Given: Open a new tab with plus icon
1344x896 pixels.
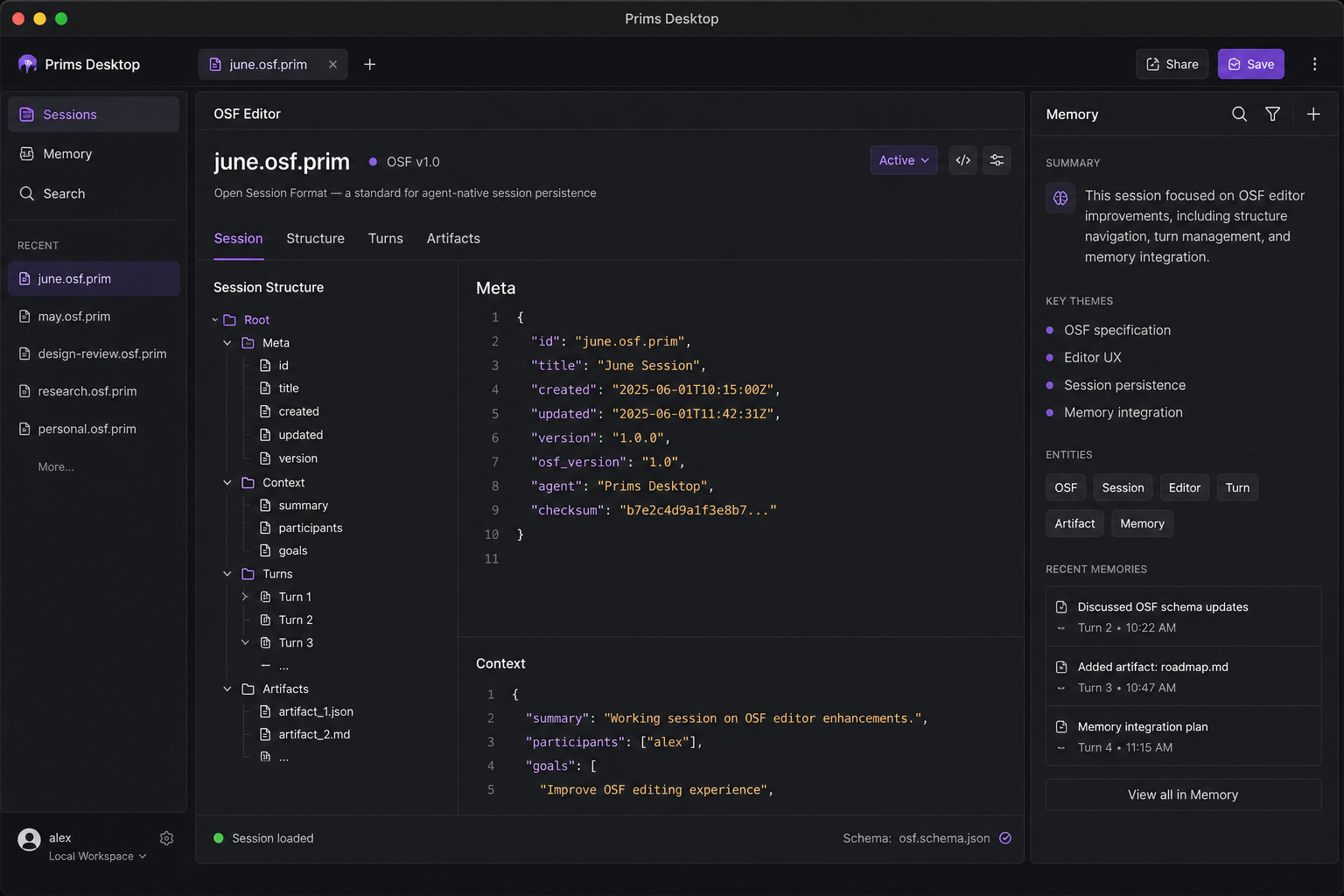Looking at the screenshot, I should tap(369, 64).
